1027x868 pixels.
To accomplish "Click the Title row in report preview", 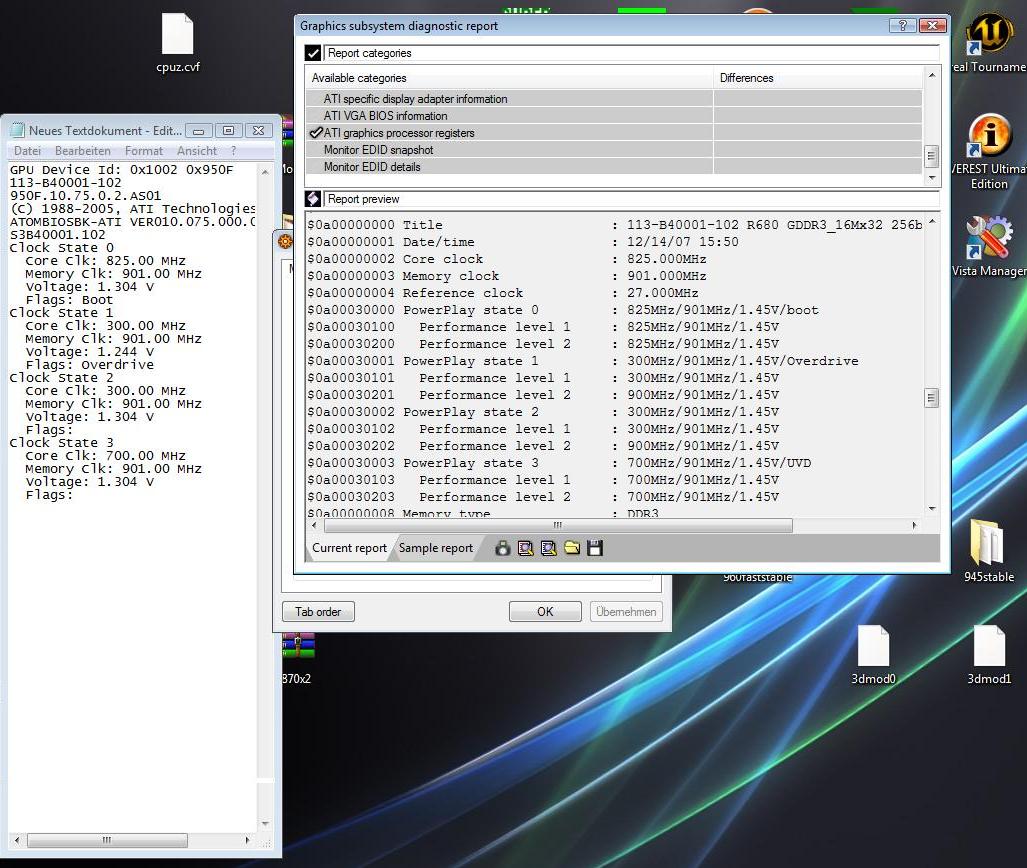I will [615, 225].
